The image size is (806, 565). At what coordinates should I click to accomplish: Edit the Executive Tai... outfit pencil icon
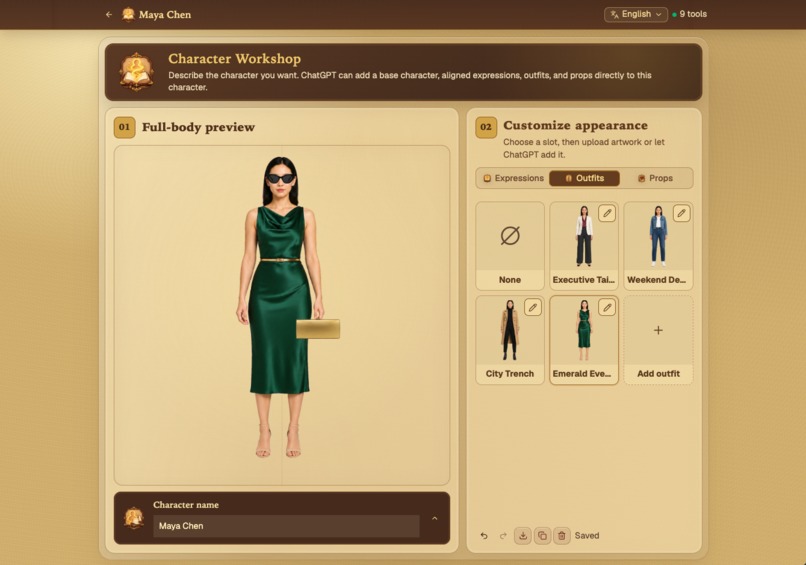coord(607,213)
